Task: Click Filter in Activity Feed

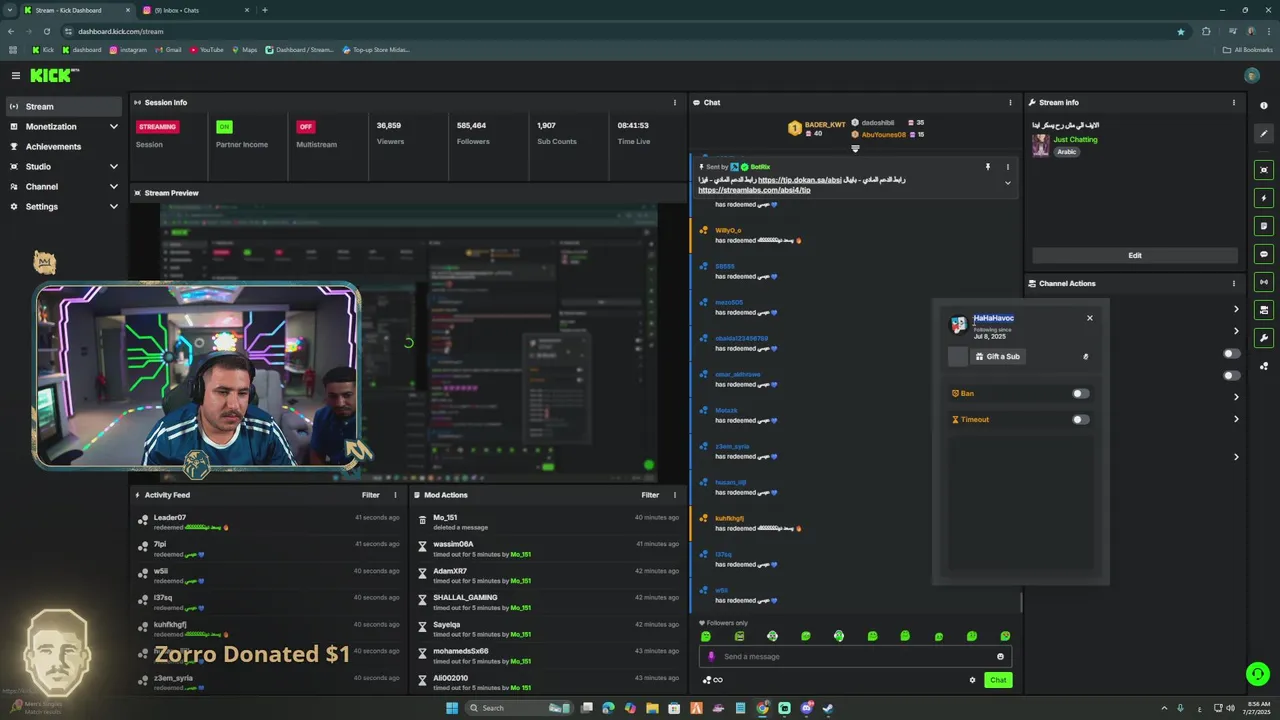Action: (x=371, y=495)
